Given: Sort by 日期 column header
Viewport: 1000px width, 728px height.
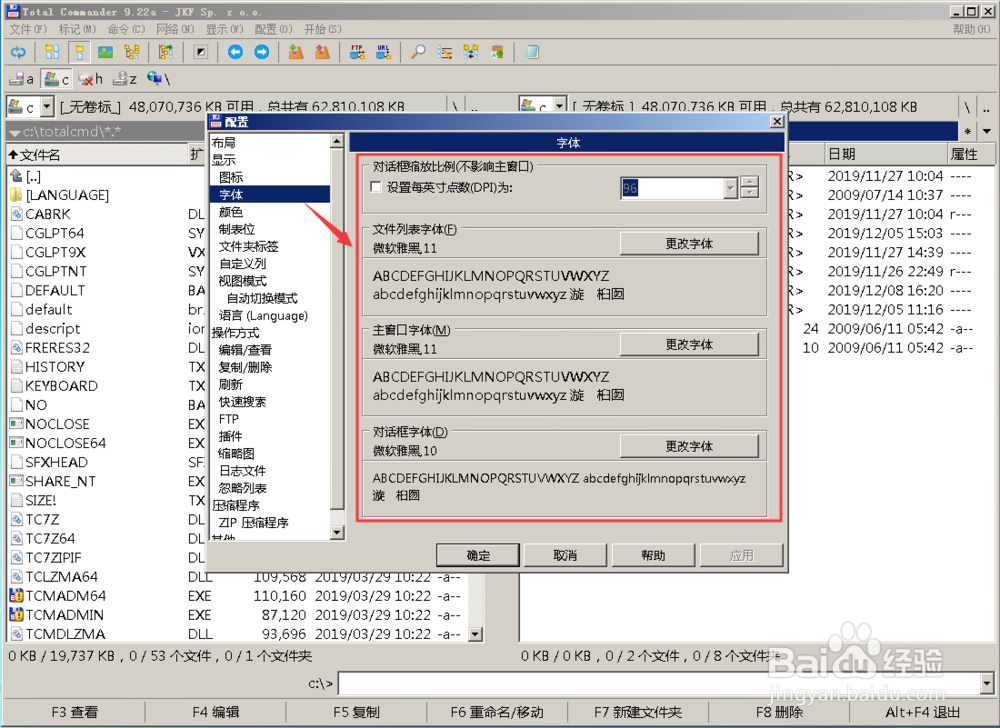Looking at the screenshot, I should tap(885, 154).
